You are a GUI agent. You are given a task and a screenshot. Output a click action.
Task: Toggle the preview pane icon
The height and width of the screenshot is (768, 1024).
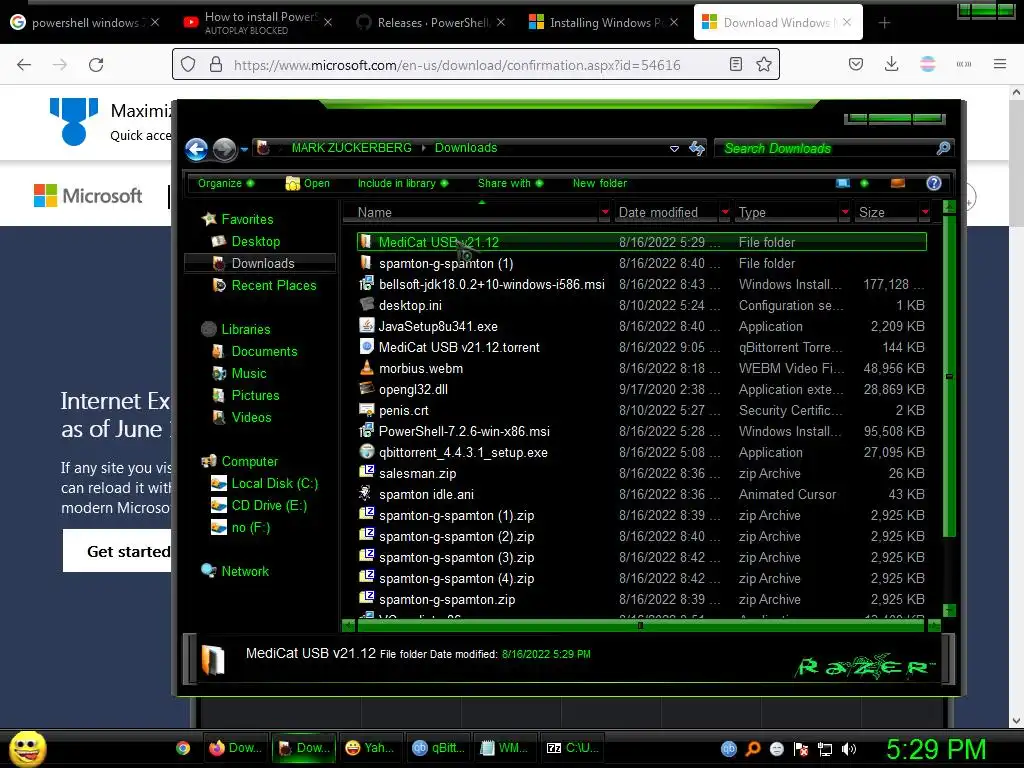pyautogui.click(x=898, y=184)
